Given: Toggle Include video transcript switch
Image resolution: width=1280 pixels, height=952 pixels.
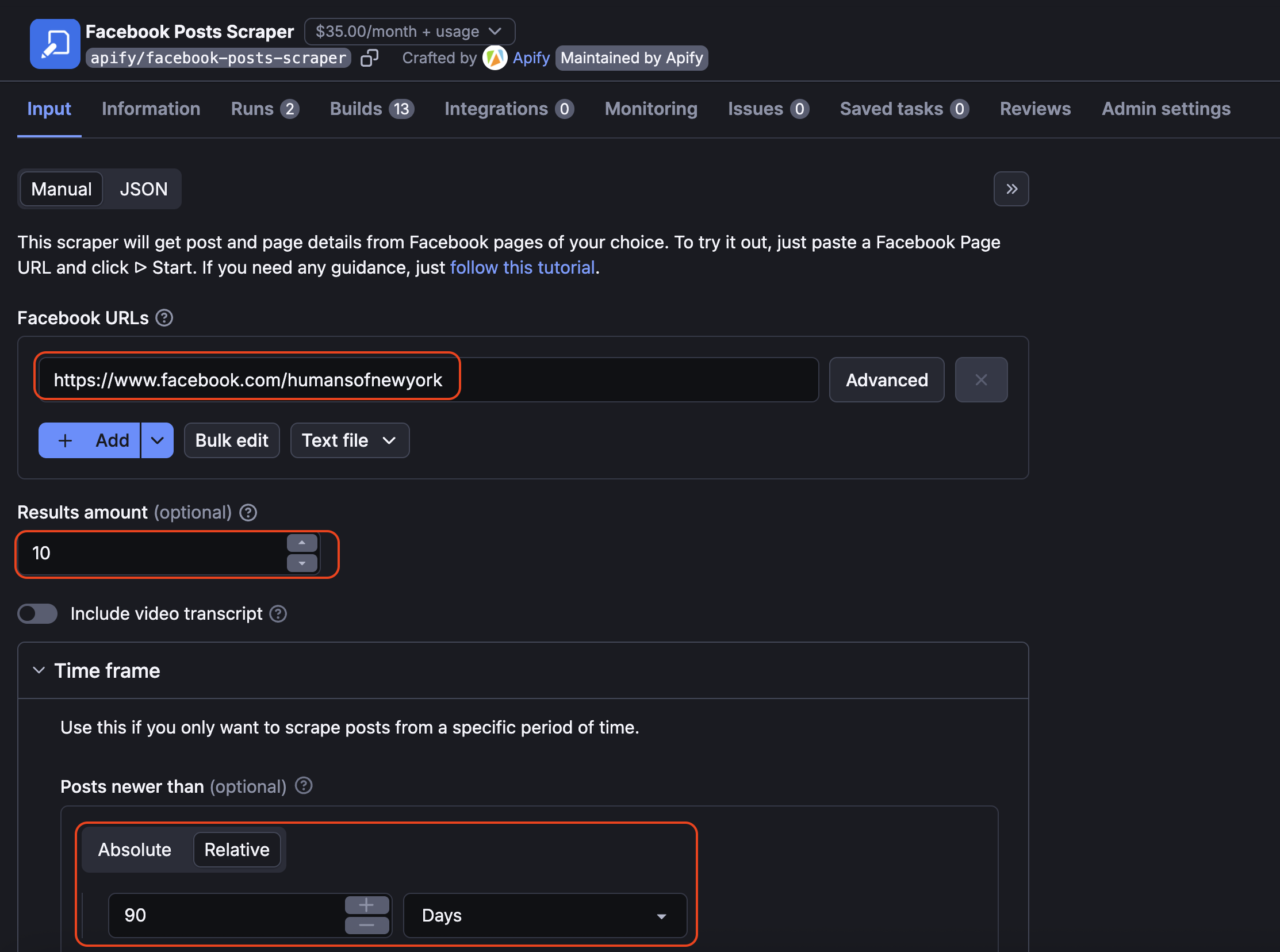Looking at the screenshot, I should tap(37, 614).
